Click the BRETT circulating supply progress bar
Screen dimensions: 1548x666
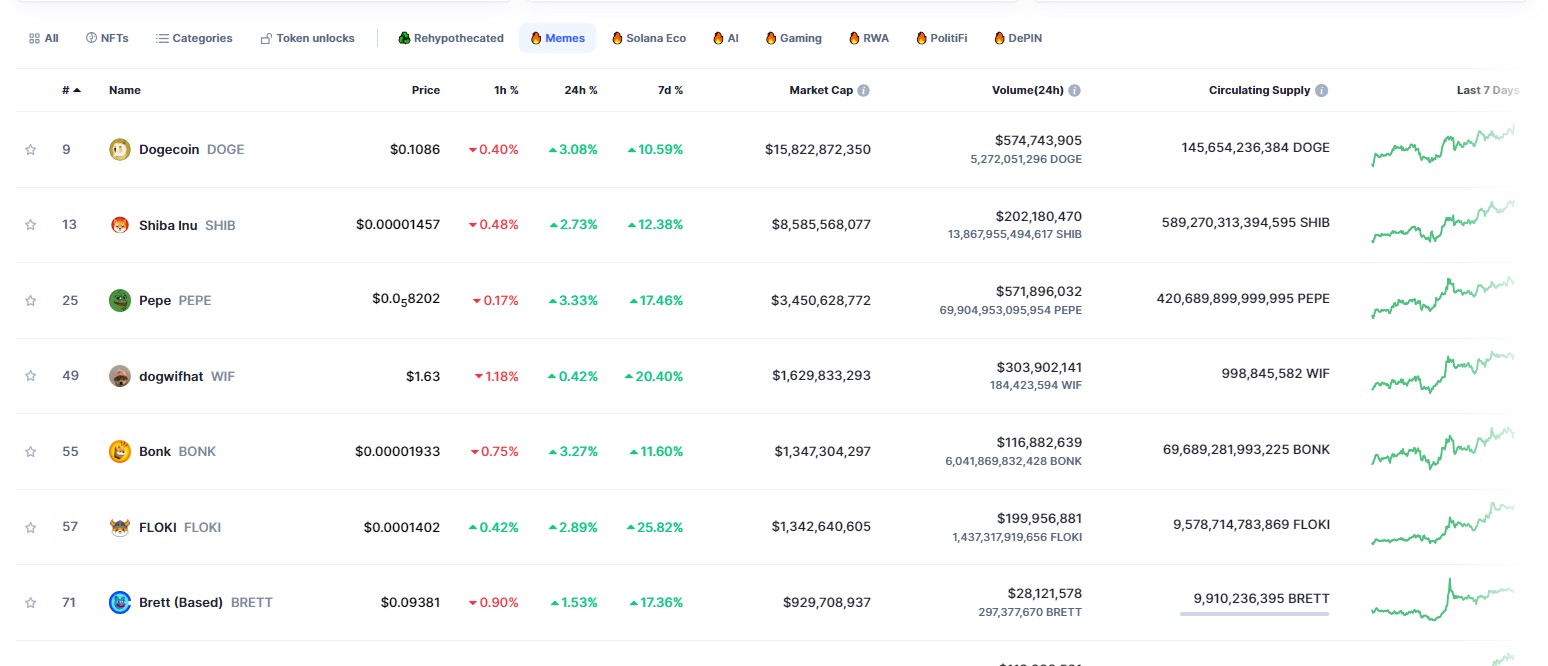click(1254, 614)
